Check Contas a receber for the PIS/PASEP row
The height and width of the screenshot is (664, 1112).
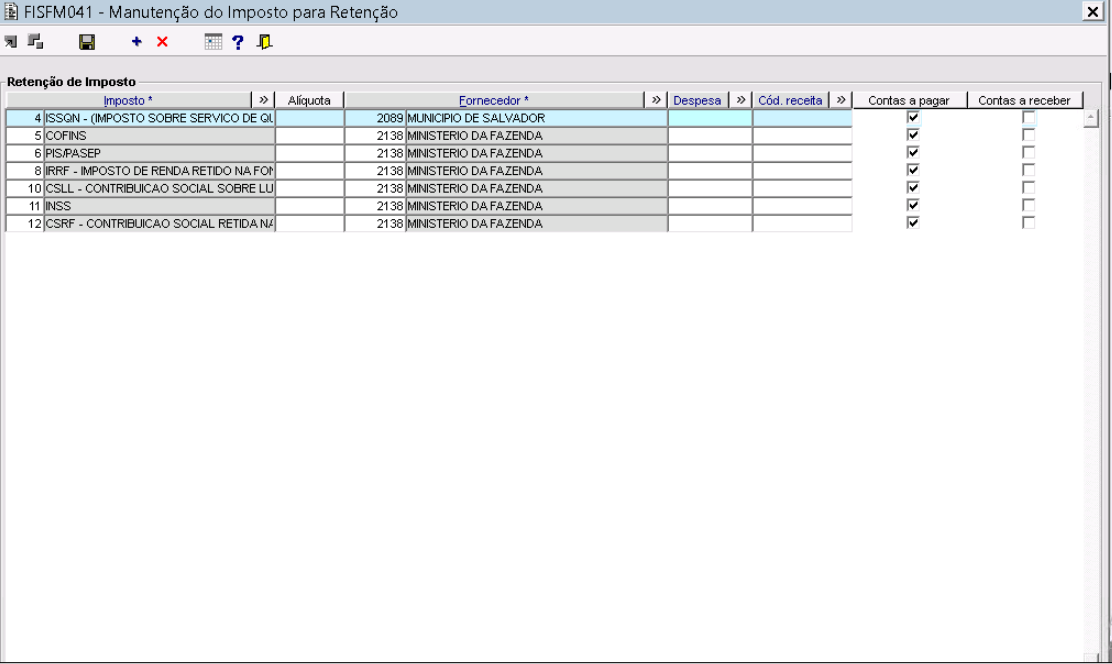(1028, 153)
